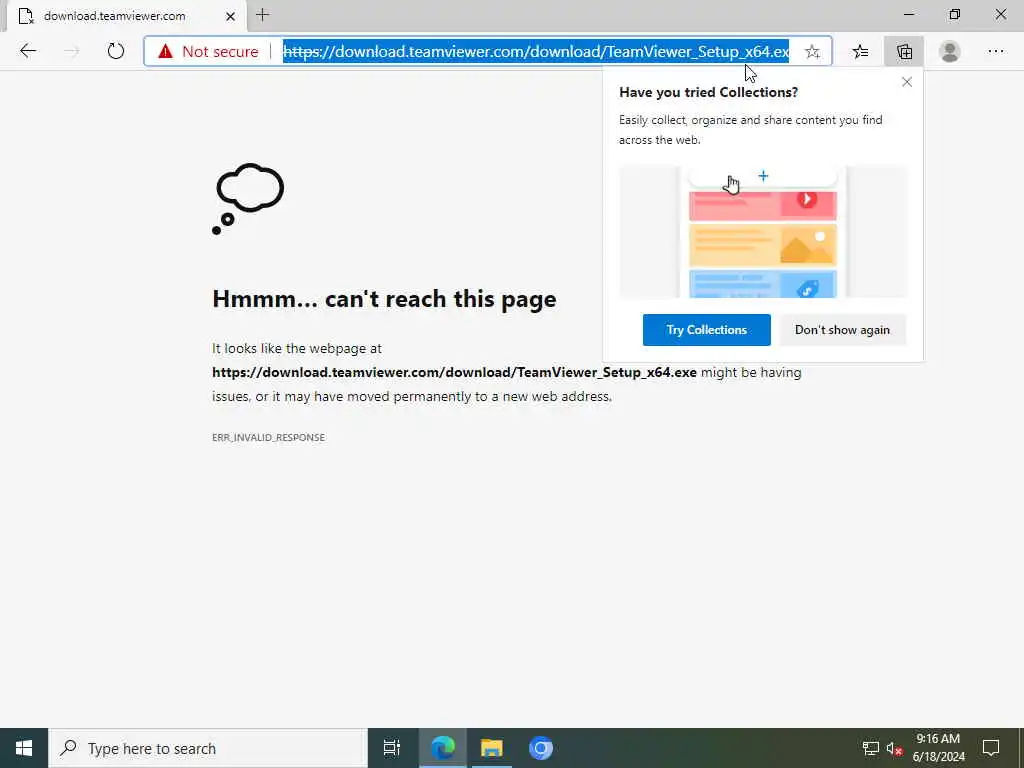The image size is (1024, 768).
Task: Open the blue circular app on the taskbar
Action: pyautogui.click(x=540, y=748)
